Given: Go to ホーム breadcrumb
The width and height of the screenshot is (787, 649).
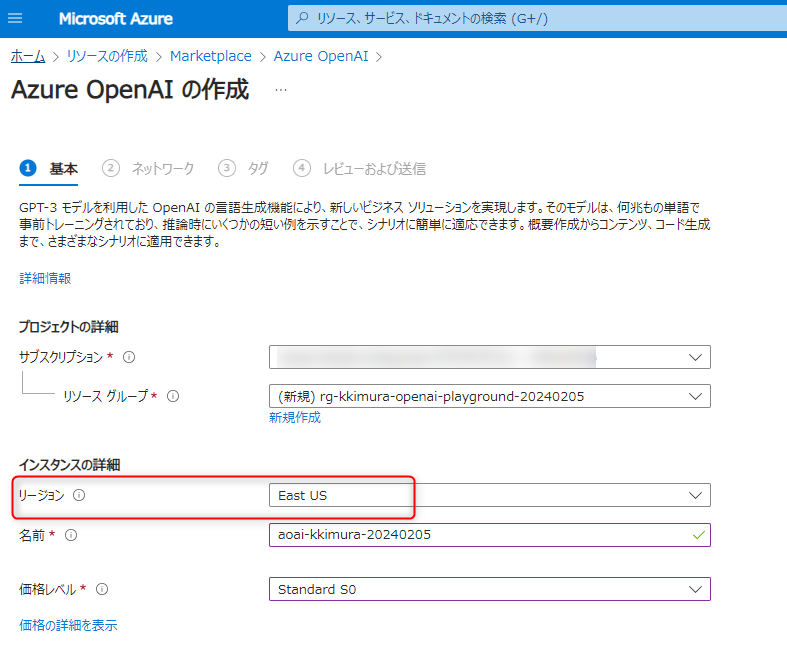Looking at the screenshot, I should 28,56.
